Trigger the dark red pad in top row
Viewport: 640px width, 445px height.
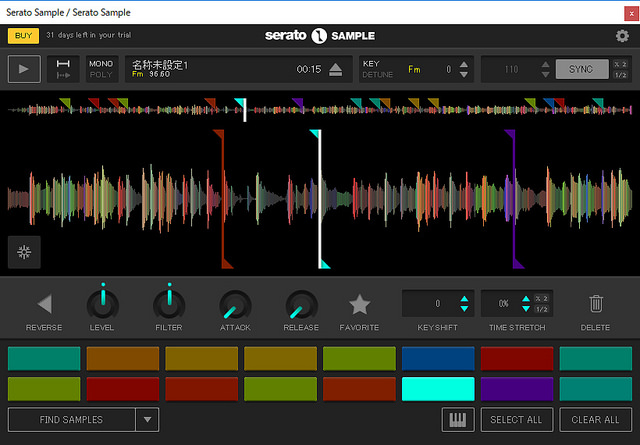pyautogui.click(x=517, y=358)
